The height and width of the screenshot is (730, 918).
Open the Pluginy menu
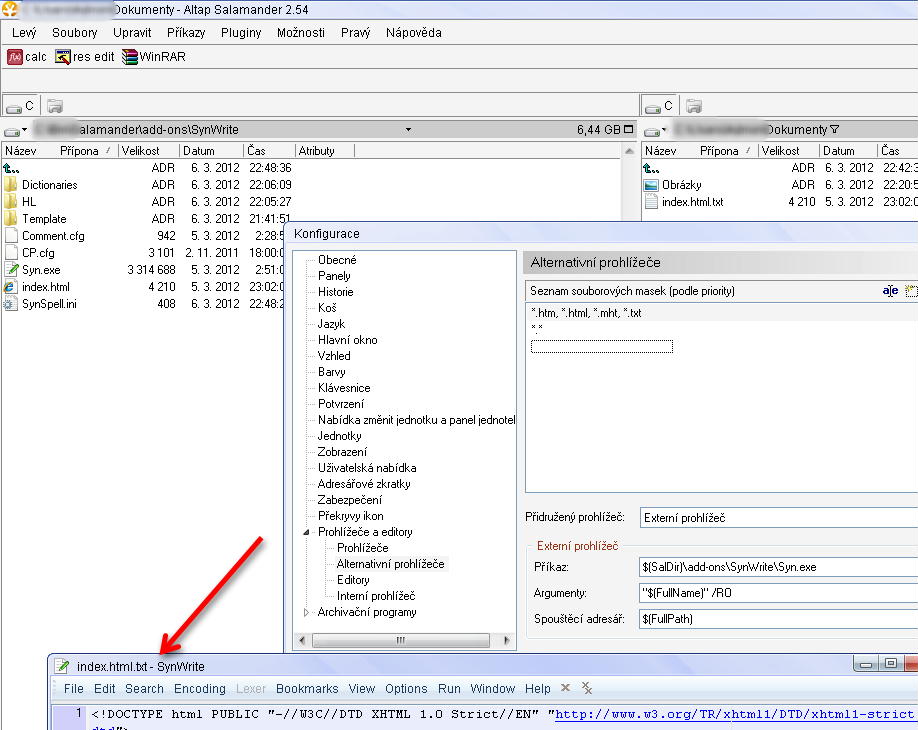point(240,32)
